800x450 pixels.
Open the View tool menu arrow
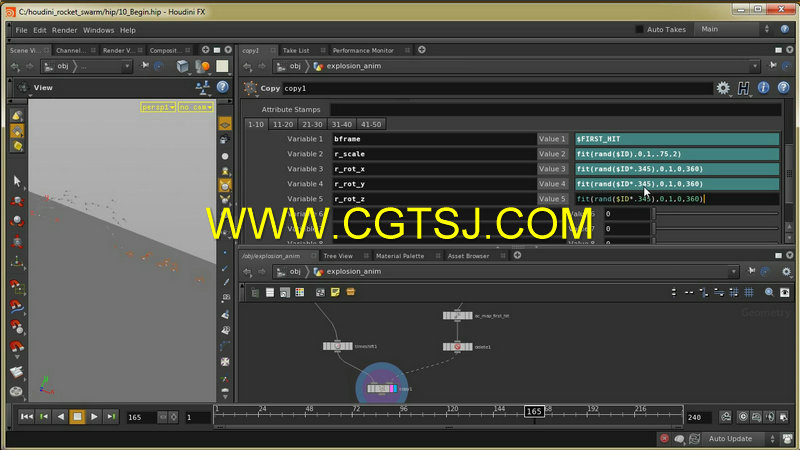30,95
